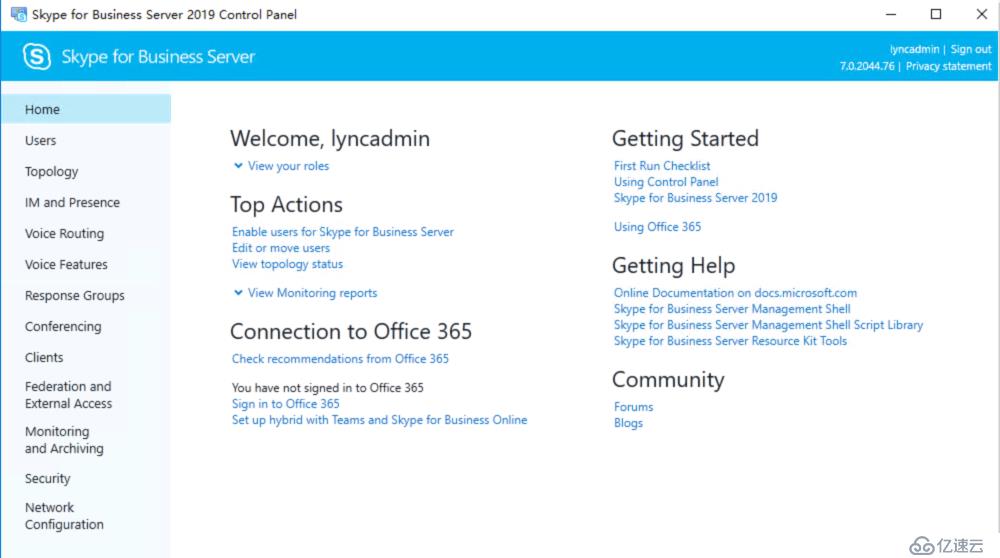The height and width of the screenshot is (558, 1000).
Task: Open Edit or move users link
Action: click(281, 247)
